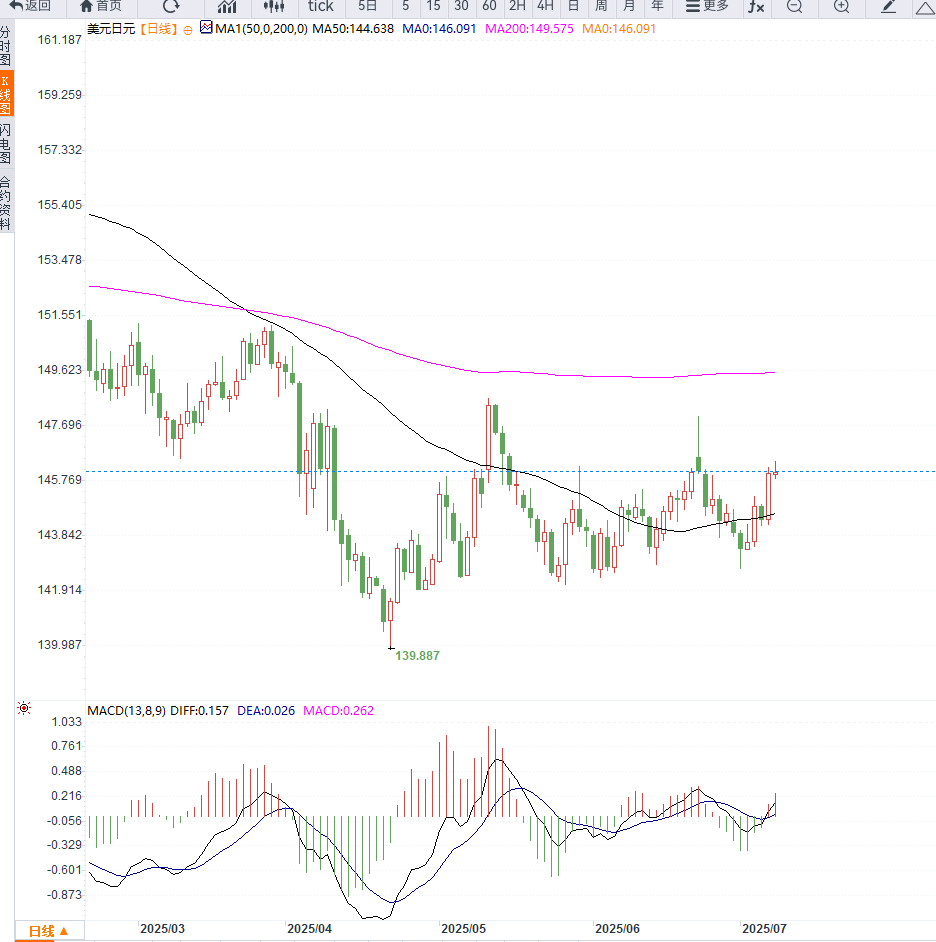Select the 年 yearly timeframe
This screenshot has width=936, height=942.
tap(657, 6)
